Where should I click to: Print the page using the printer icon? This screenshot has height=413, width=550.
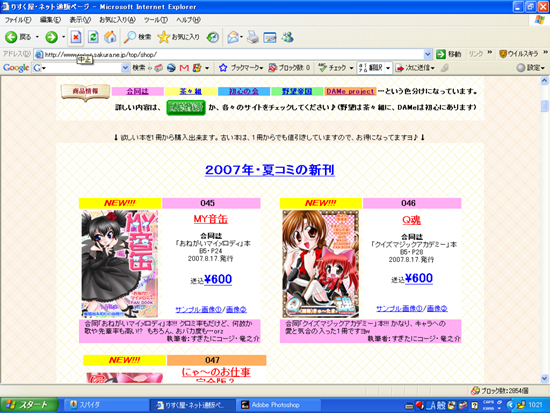point(253,37)
